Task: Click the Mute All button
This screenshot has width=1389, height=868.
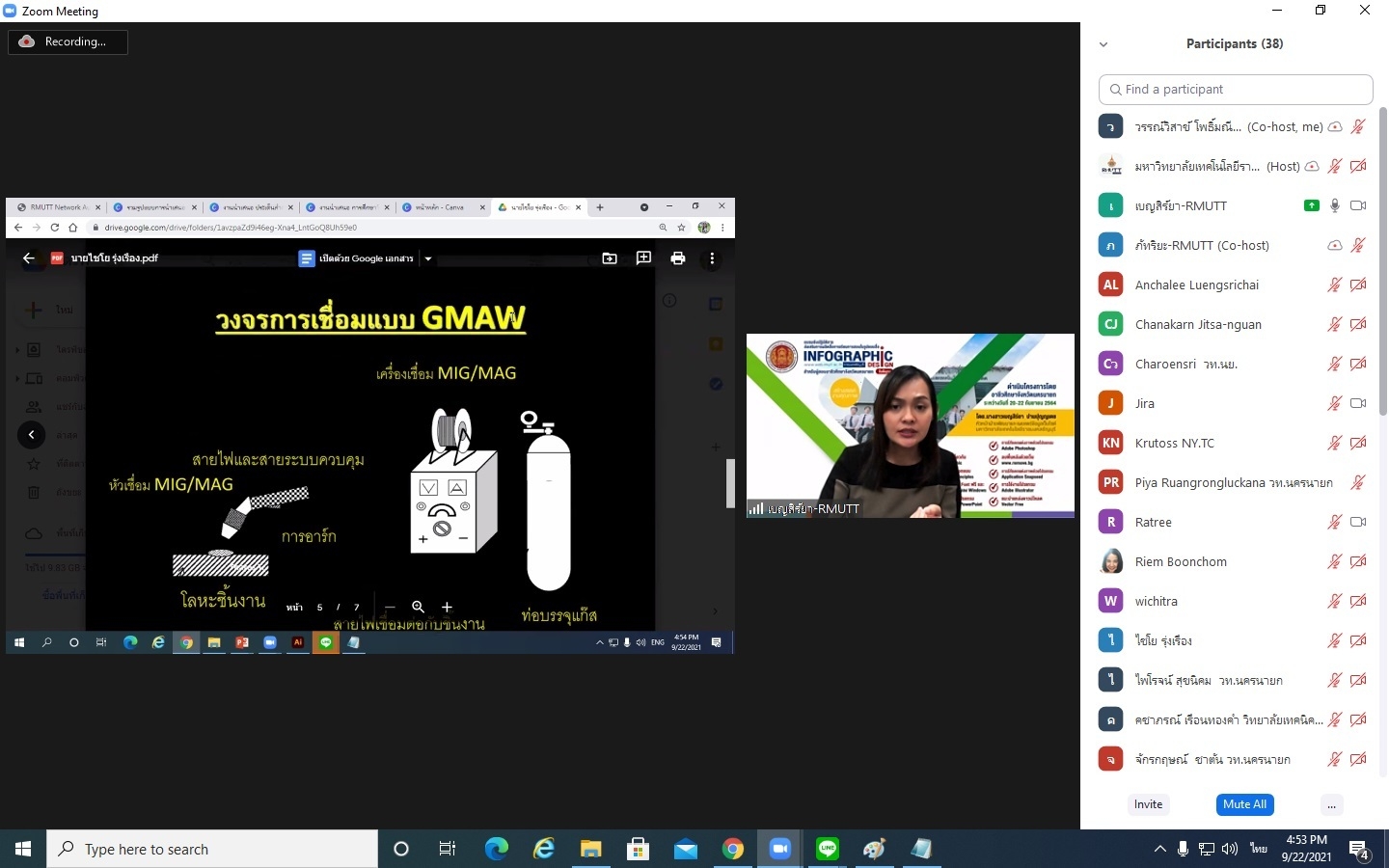Action: coord(1244,804)
